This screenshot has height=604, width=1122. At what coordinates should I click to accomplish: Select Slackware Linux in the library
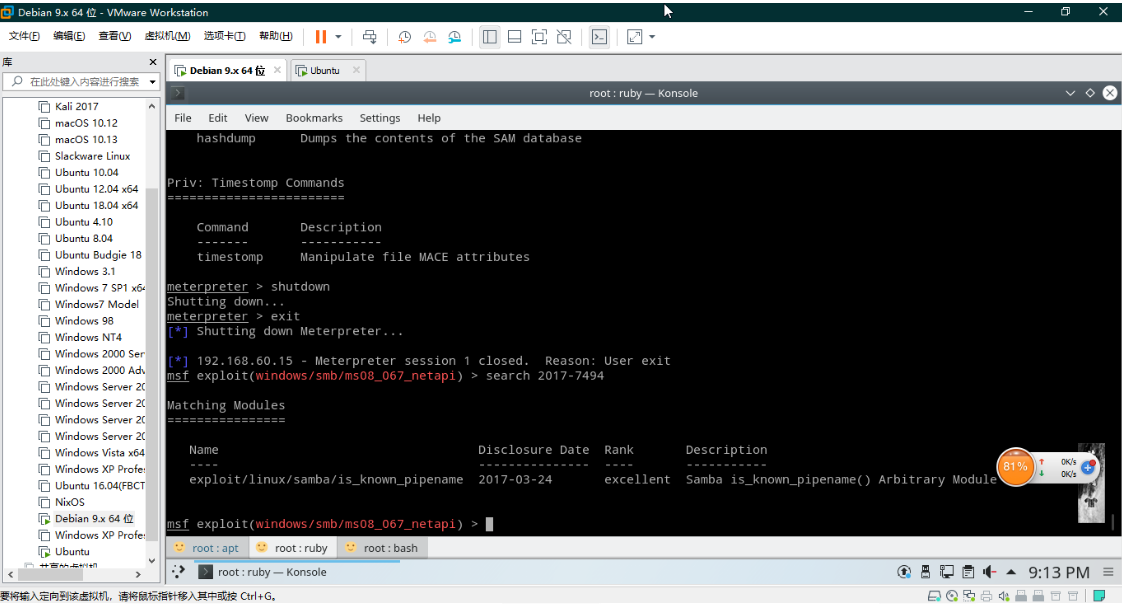[x=92, y=156]
